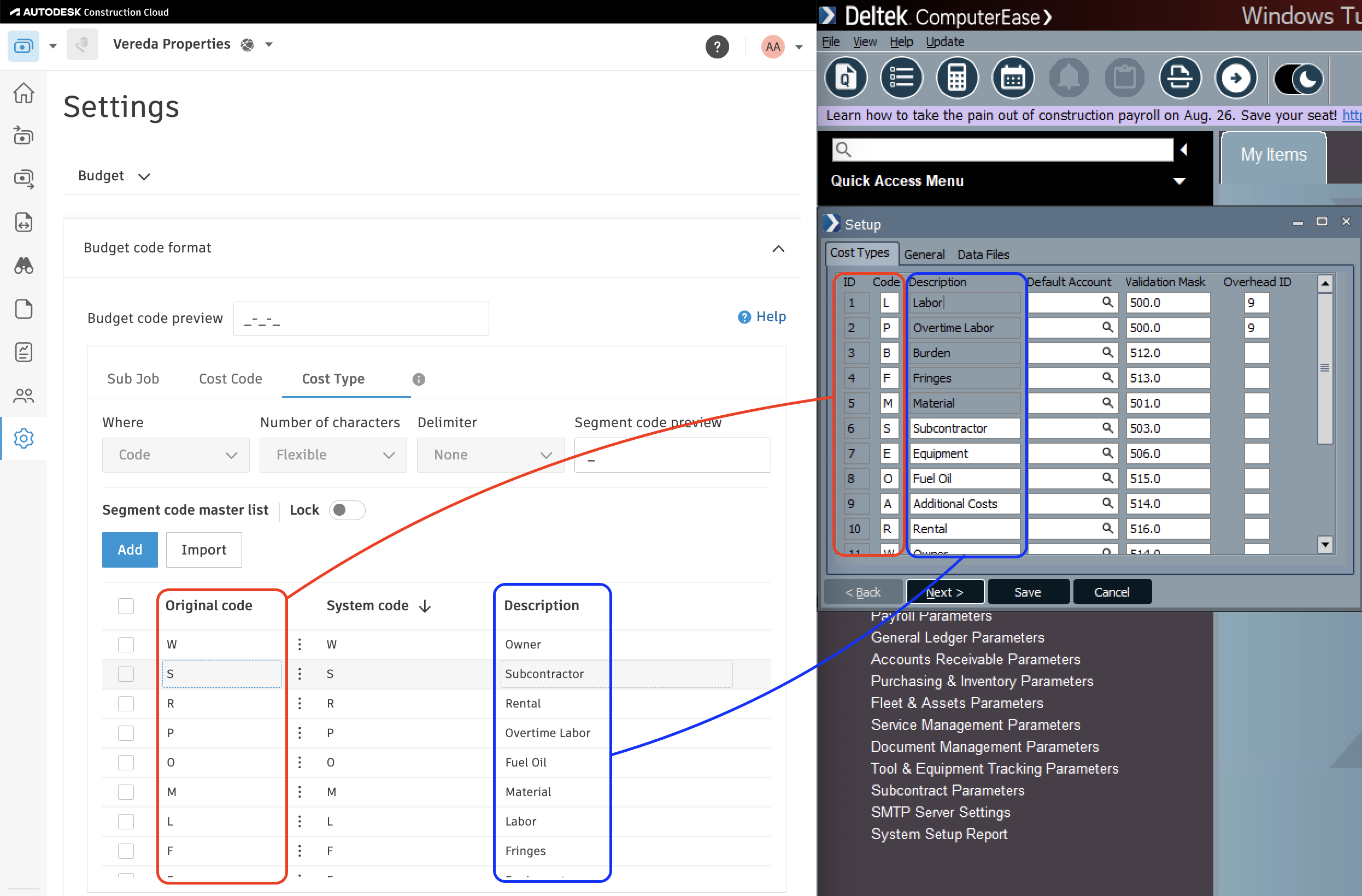Open the list icon in Deltek toolbar
Viewport: 1362px width, 896px height.
(x=901, y=78)
